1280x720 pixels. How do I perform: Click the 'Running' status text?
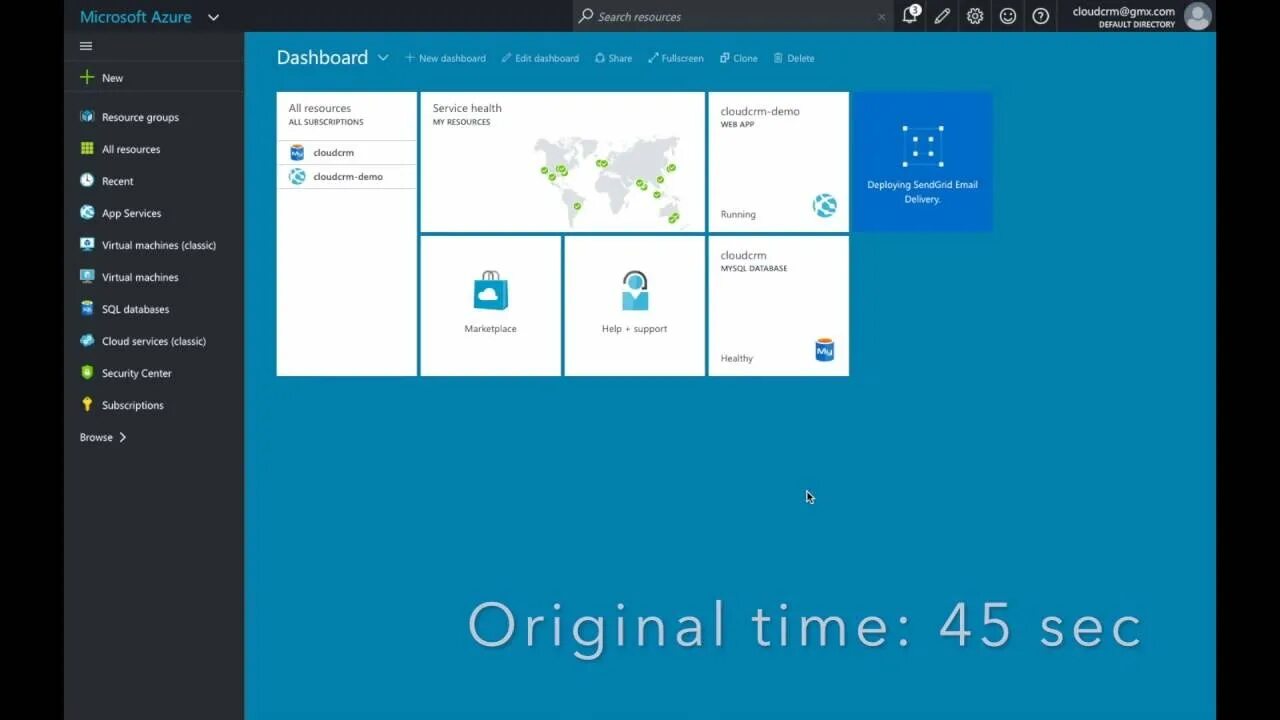[738, 214]
